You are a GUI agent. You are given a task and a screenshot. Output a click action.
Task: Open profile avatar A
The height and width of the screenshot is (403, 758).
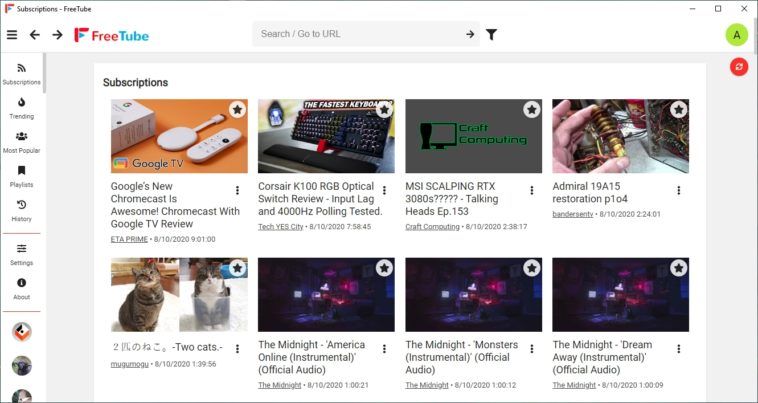[737, 35]
